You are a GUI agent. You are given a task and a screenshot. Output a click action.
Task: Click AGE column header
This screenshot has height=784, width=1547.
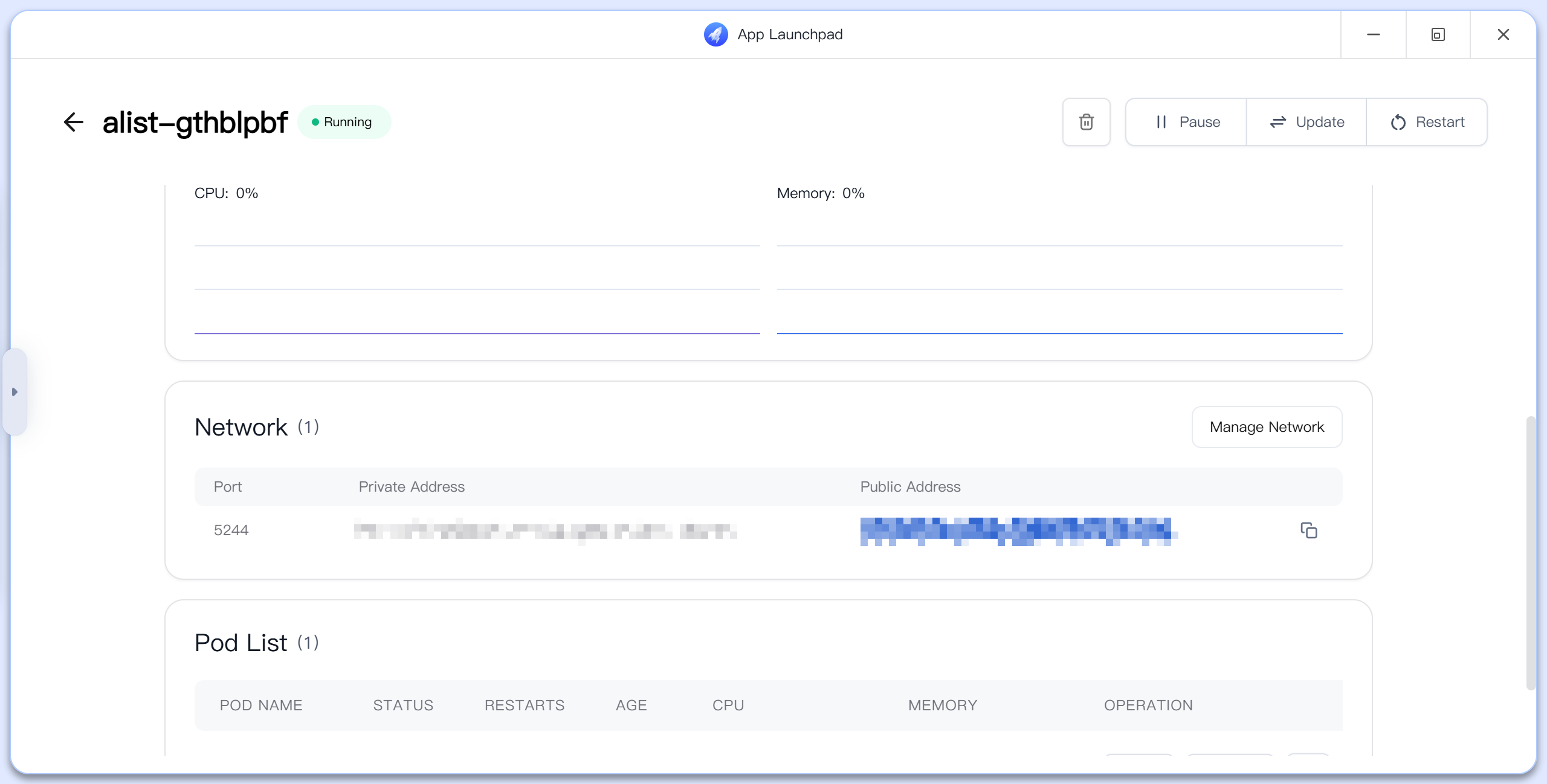coord(631,705)
